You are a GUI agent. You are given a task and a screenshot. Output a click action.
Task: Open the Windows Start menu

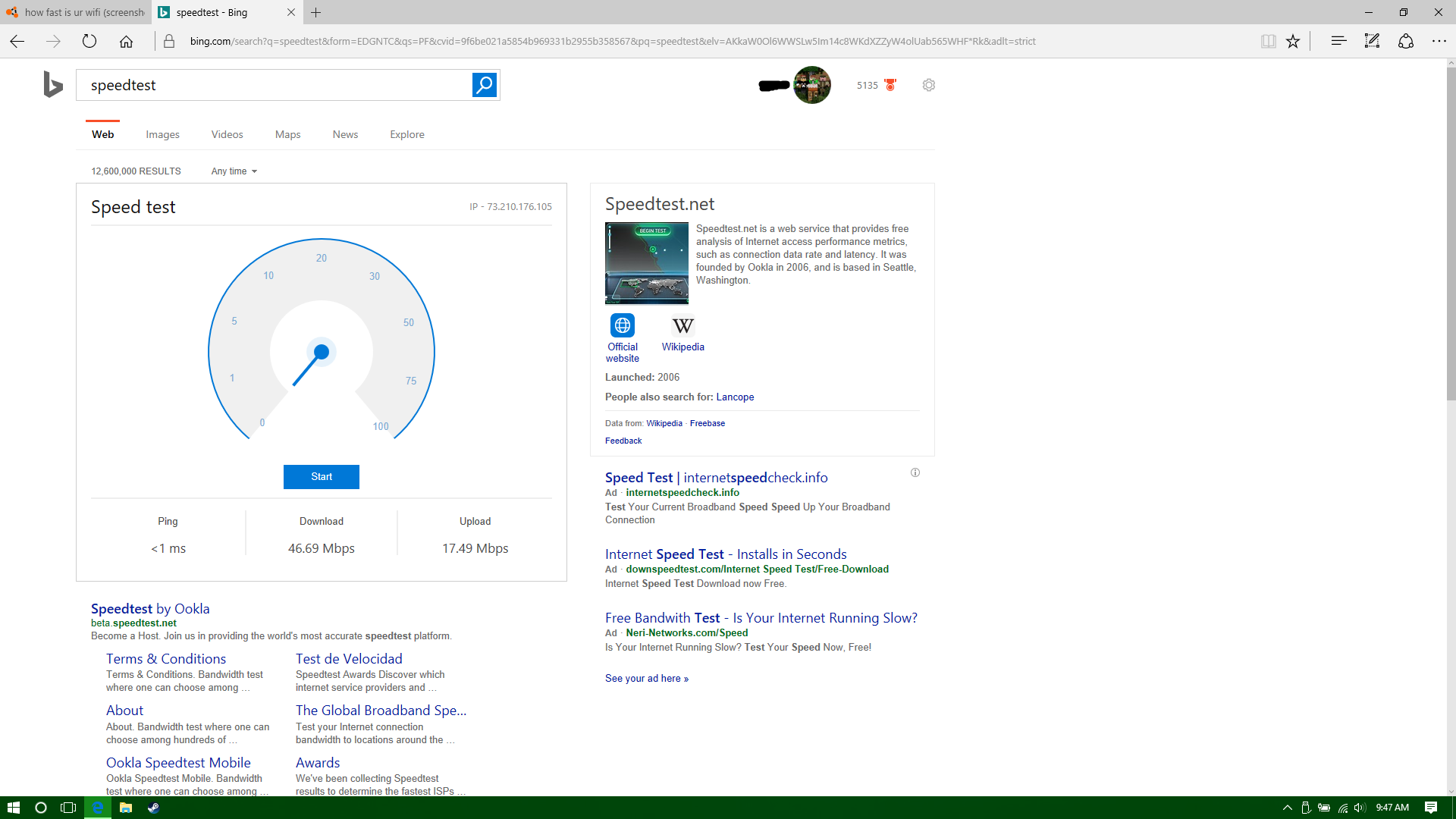click(13, 808)
